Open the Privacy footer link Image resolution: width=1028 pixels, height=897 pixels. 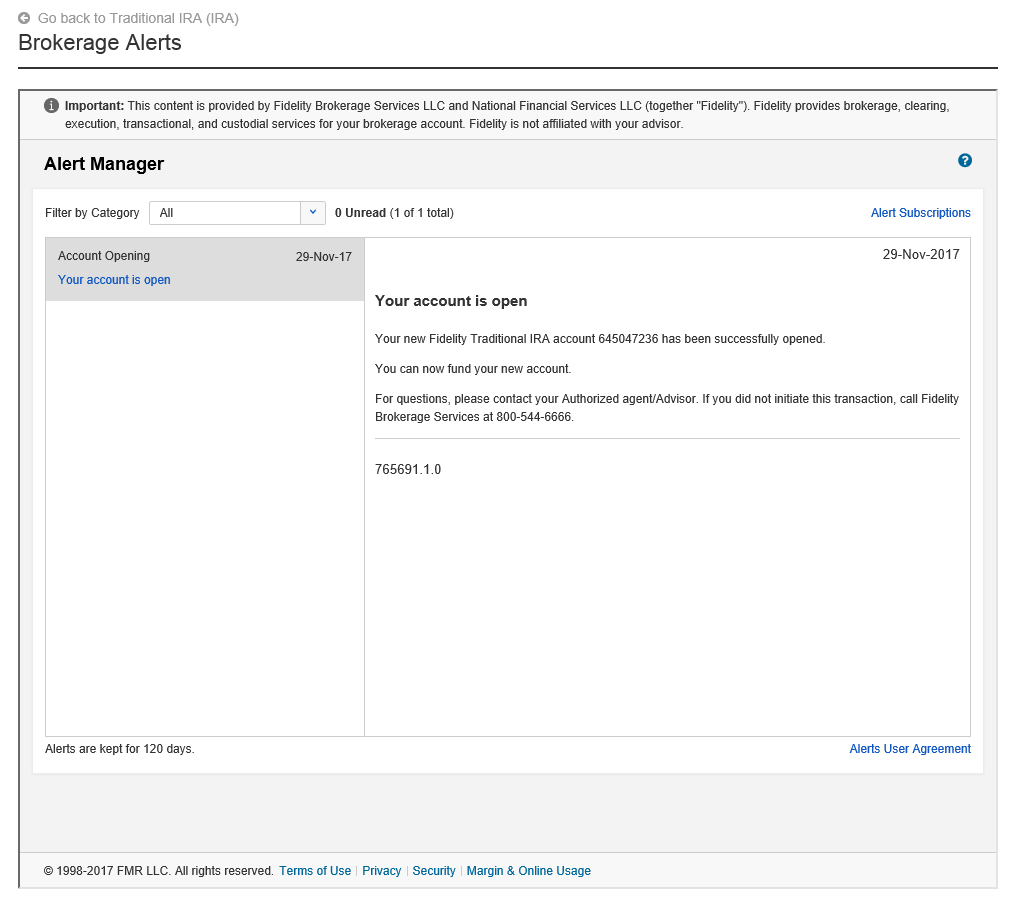(x=382, y=871)
